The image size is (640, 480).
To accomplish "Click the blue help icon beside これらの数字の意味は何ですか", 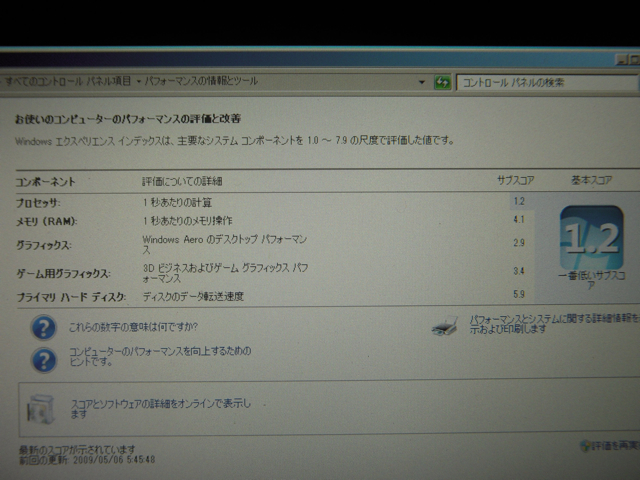I will [x=43, y=327].
